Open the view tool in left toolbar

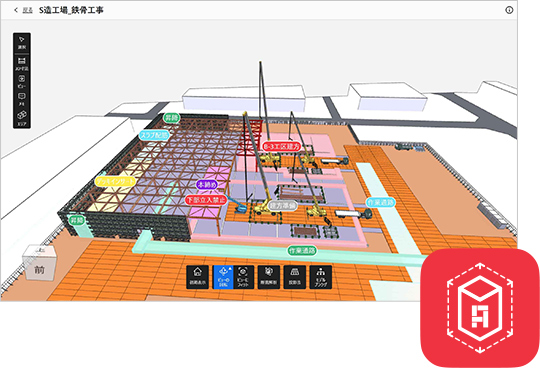pyautogui.click(x=22, y=82)
